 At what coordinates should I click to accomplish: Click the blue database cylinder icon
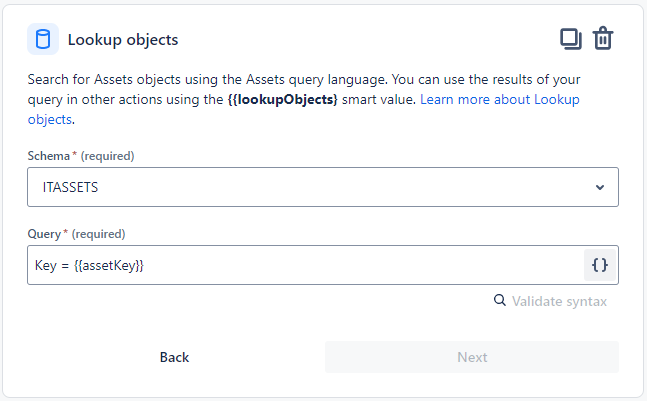click(43, 39)
